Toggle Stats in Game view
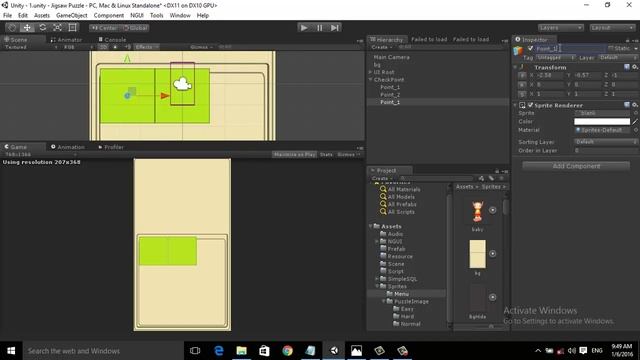This screenshot has height=360, width=640. click(x=326, y=155)
